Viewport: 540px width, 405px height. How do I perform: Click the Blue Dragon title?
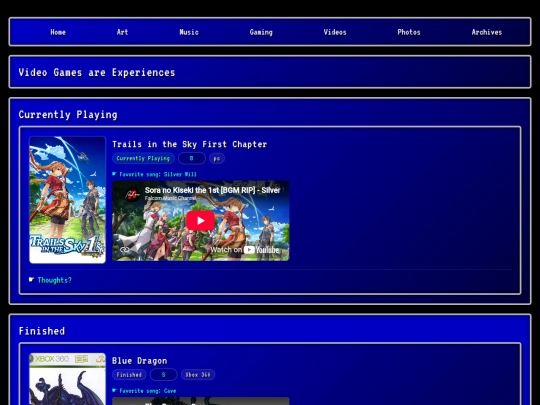(139, 361)
